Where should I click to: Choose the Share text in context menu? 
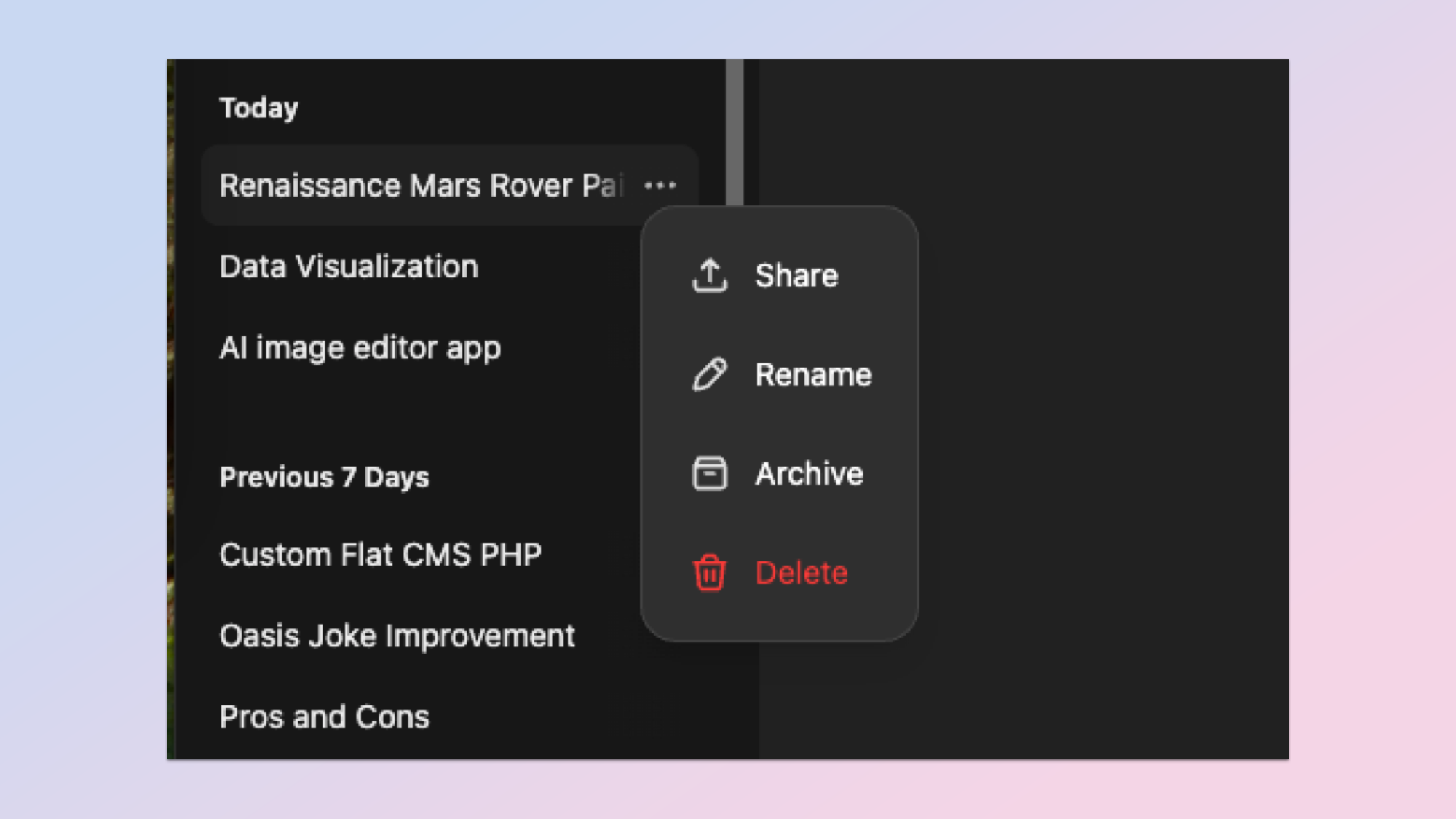click(796, 276)
